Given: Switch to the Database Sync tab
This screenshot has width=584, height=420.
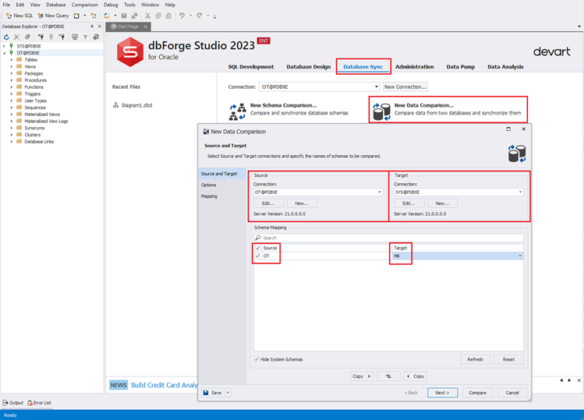Looking at the screenshot, I should click(363, 67).
